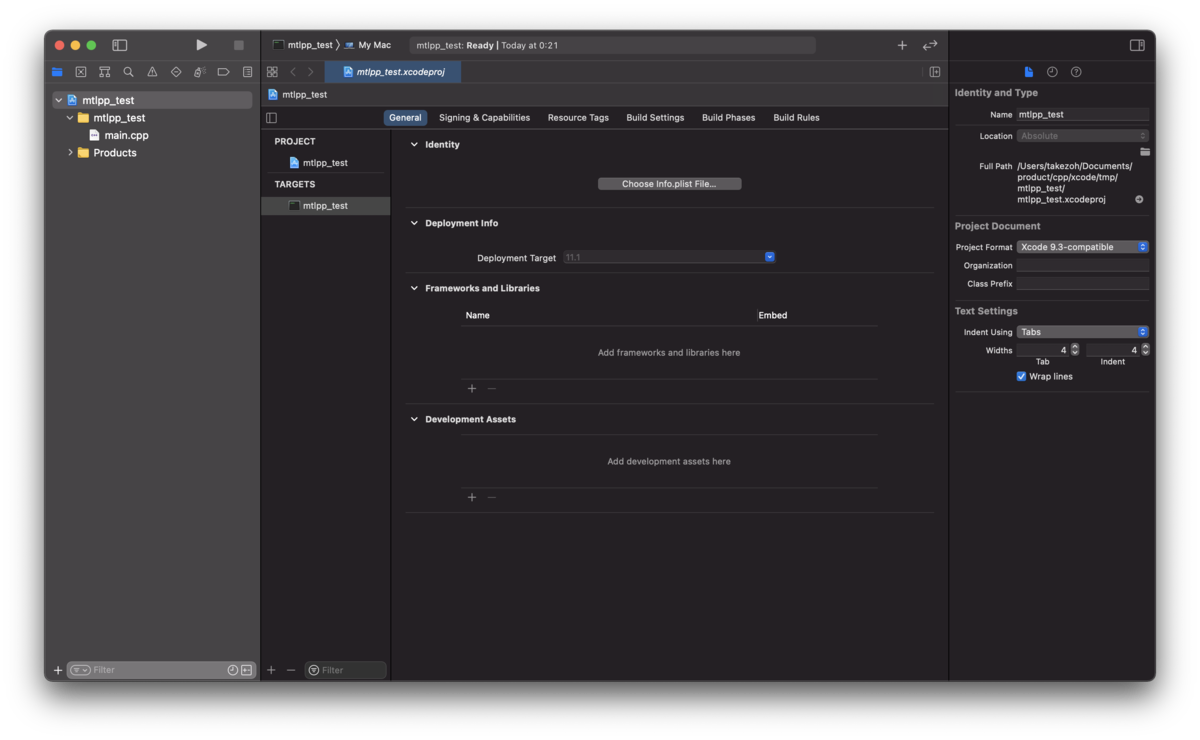Viewport: 1200px width, 740px height.
Task: Add a development asset with plus button
Action: (x=472, y=497)
